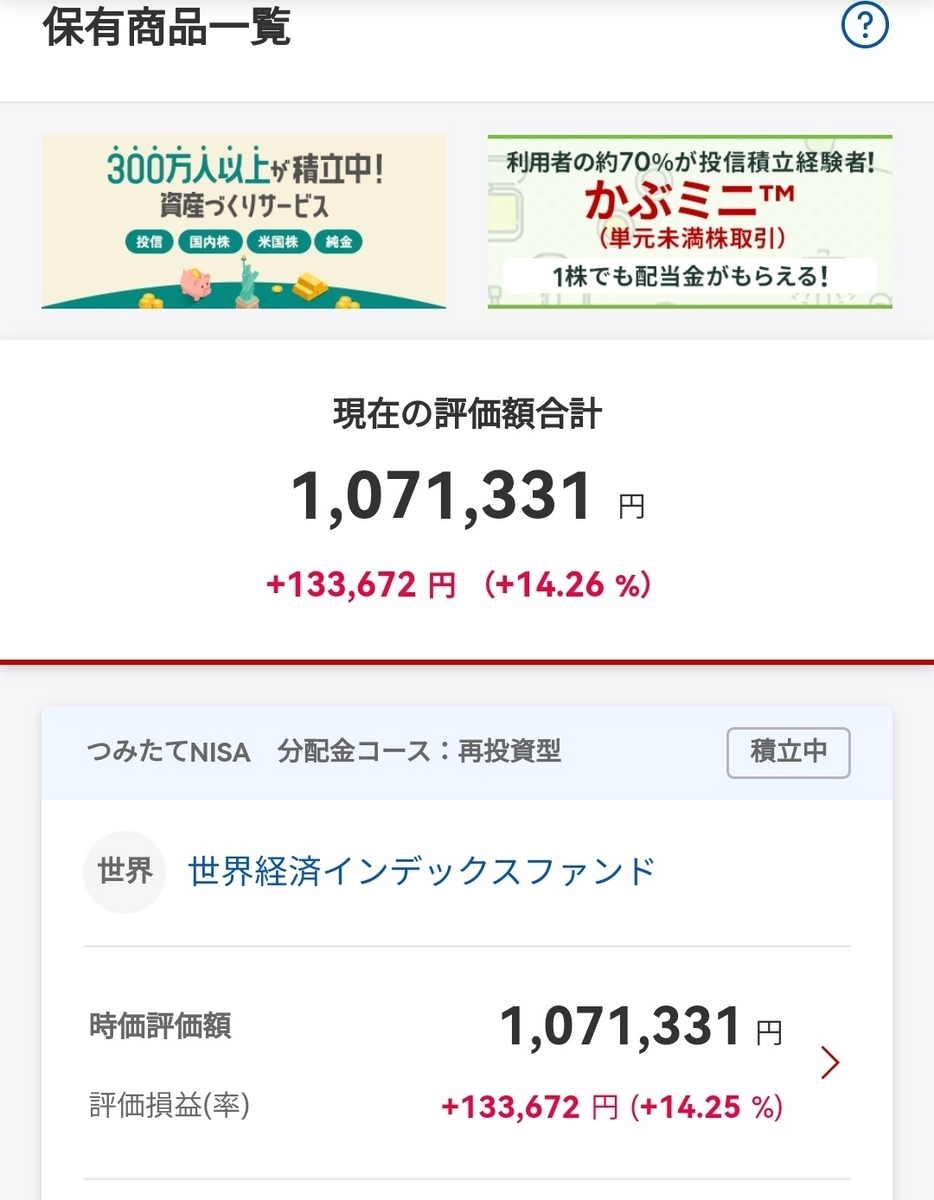934x1200 pixels.
Task: Tap the gold bars illustration
Action: coord(308,284)
